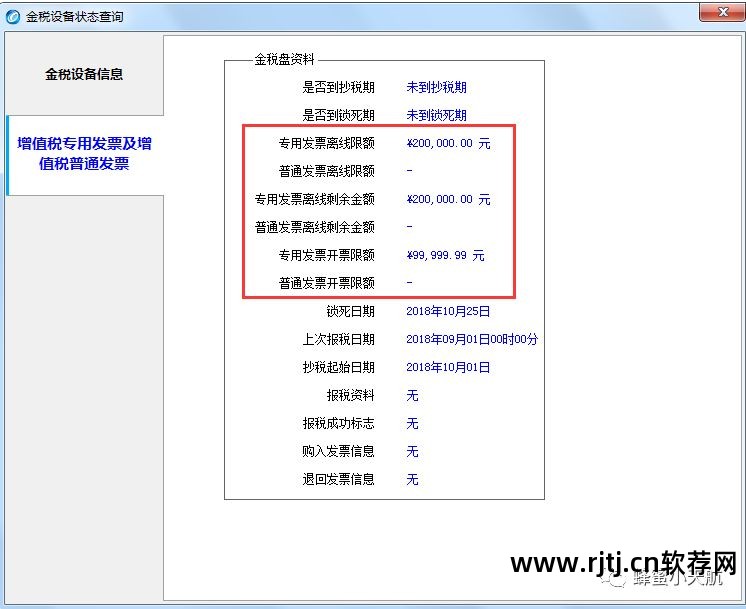Click the 2018年10月01日 value
Image resolution: width=746 pixels, height=609 pixels.
[448, 367]
